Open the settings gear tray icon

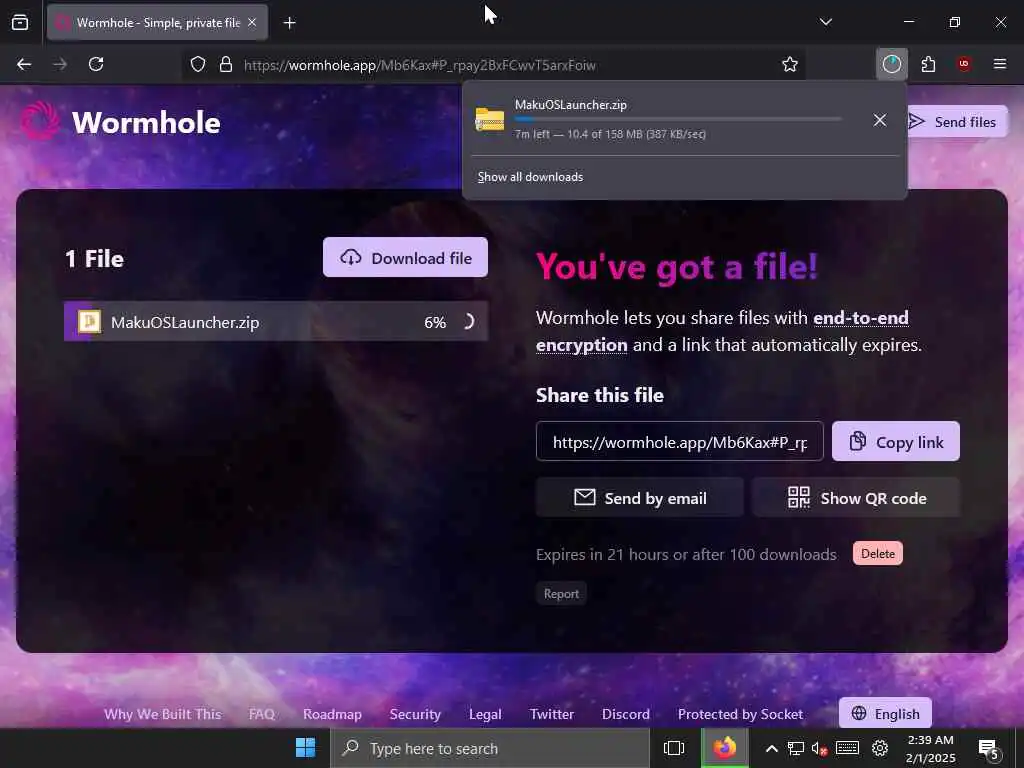(880, 748)
